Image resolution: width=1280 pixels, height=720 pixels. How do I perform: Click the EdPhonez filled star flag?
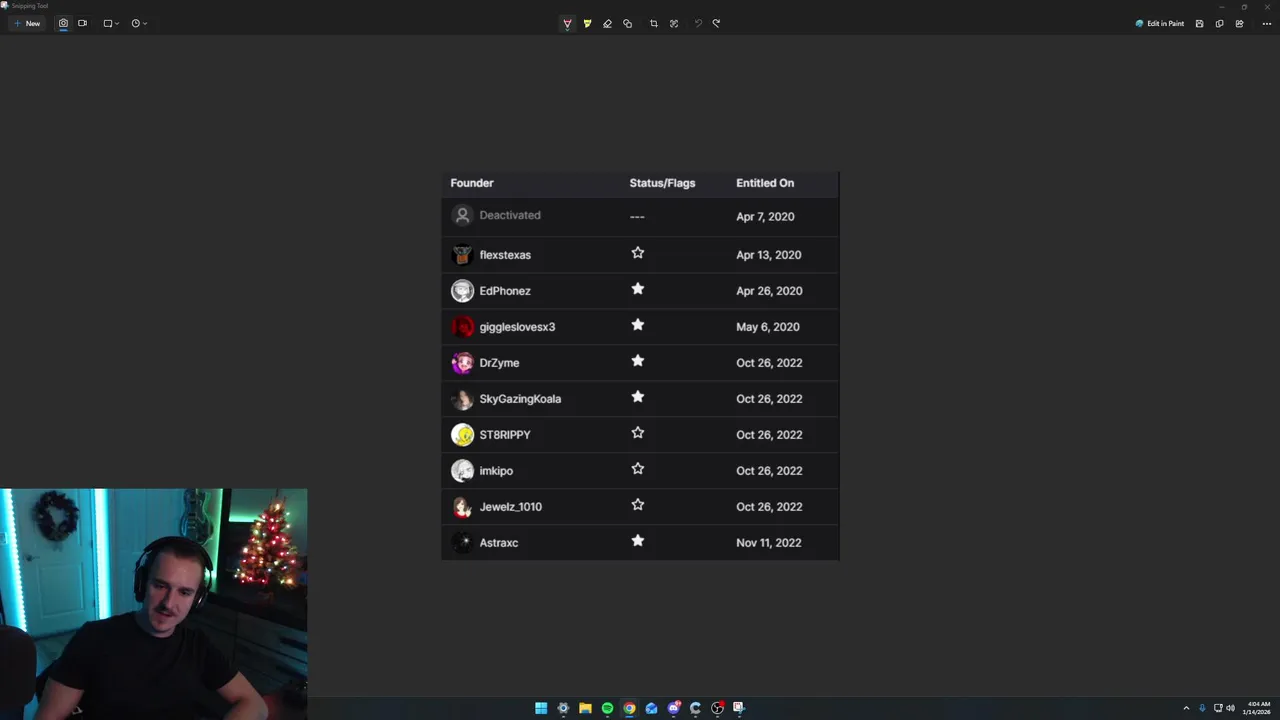click(638, 289)
